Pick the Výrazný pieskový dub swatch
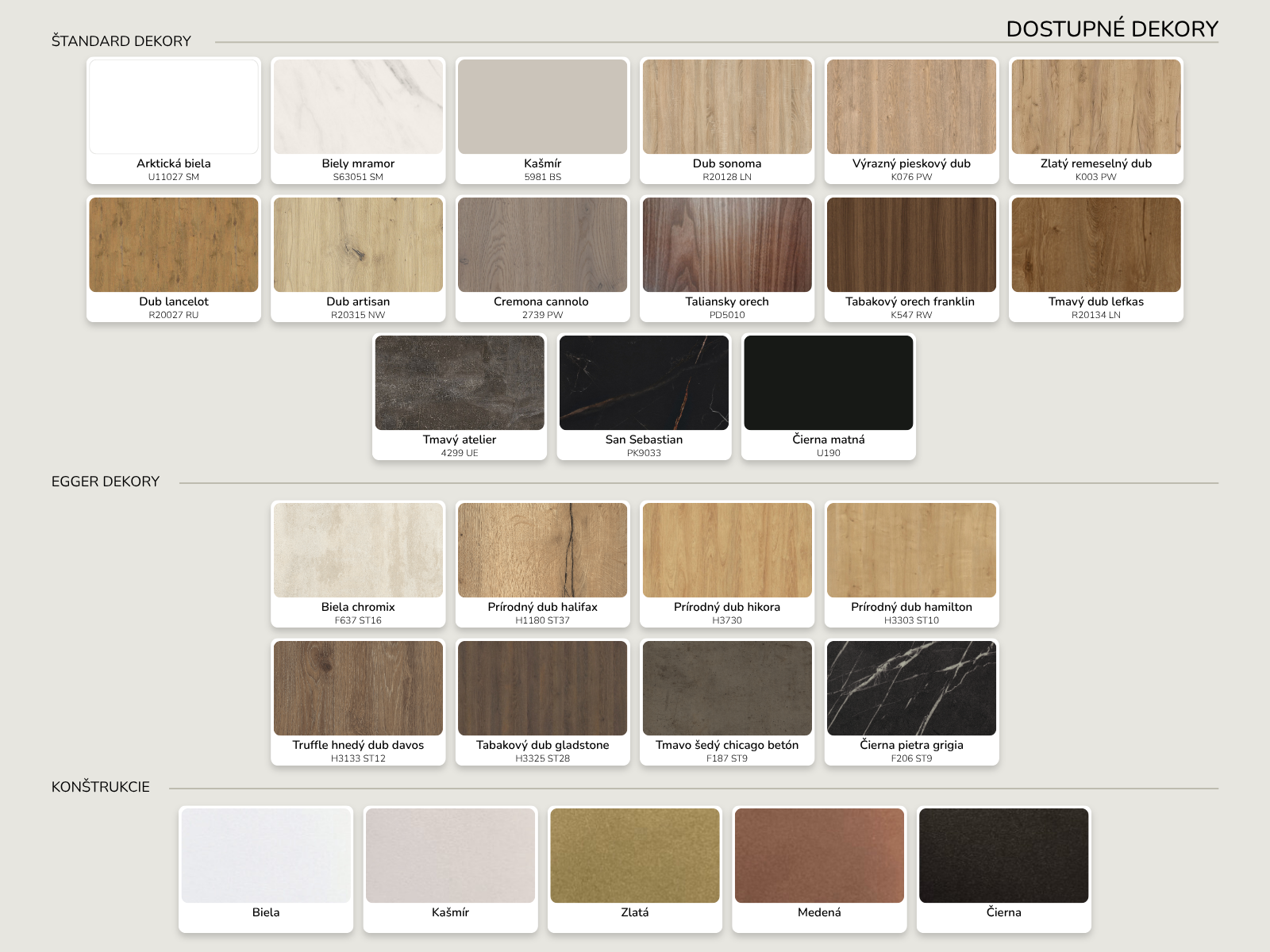 point(911,121)
